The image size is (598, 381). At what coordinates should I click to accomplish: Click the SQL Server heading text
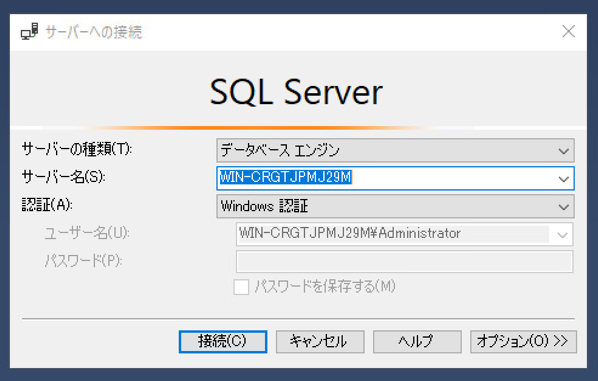[x=296, y=92]
